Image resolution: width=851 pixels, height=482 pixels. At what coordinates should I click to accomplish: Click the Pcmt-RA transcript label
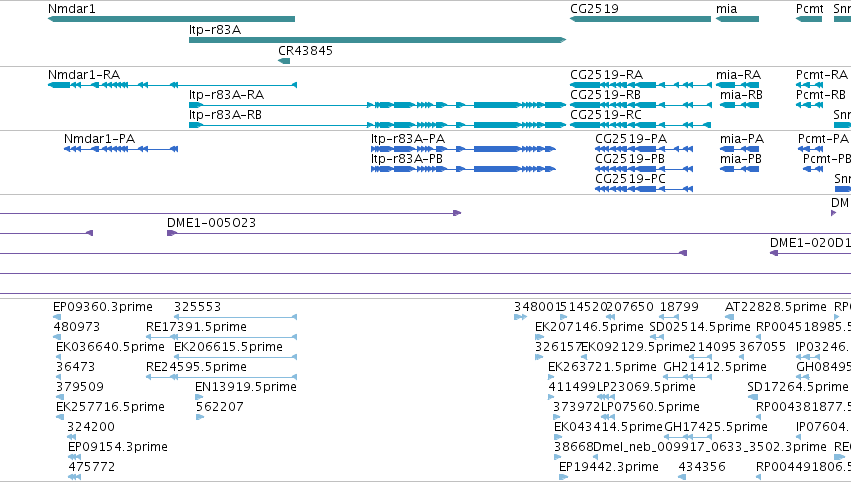[822, 74]
